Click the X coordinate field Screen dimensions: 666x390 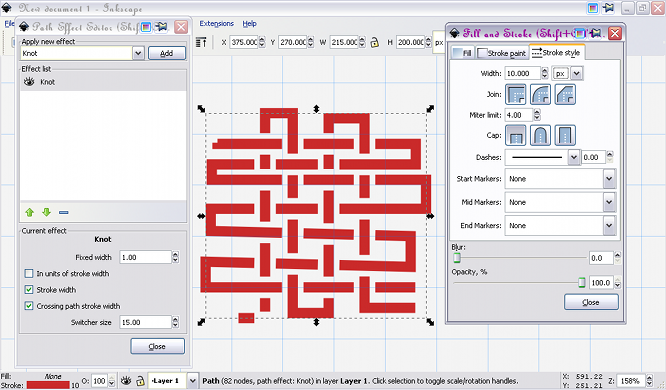click(244, 42)
